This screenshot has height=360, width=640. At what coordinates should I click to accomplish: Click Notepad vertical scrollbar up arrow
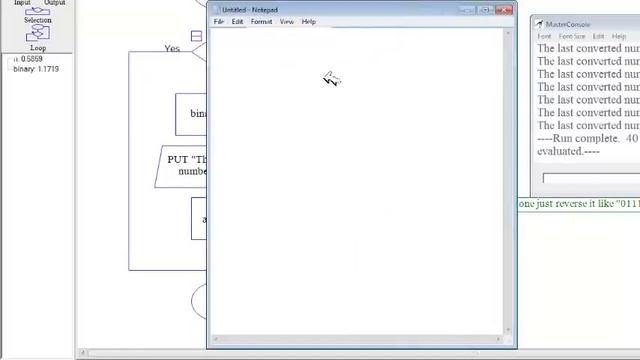[508, 33]
